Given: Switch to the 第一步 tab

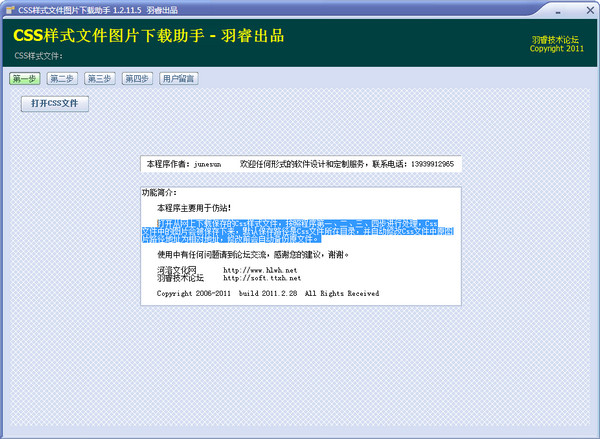Looking at the screenshot, I should [24, 79].
